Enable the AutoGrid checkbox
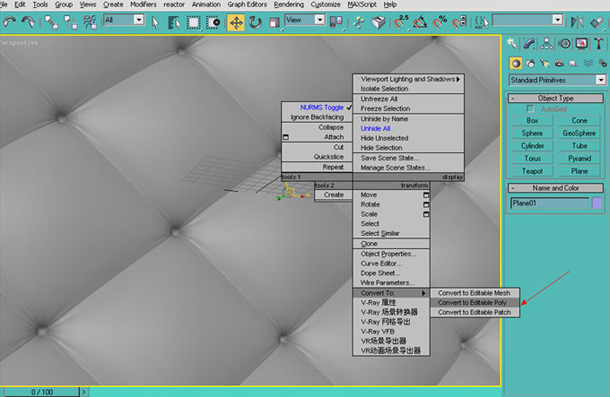The width and height of the screenshot is (610, 397). (530, 109)
